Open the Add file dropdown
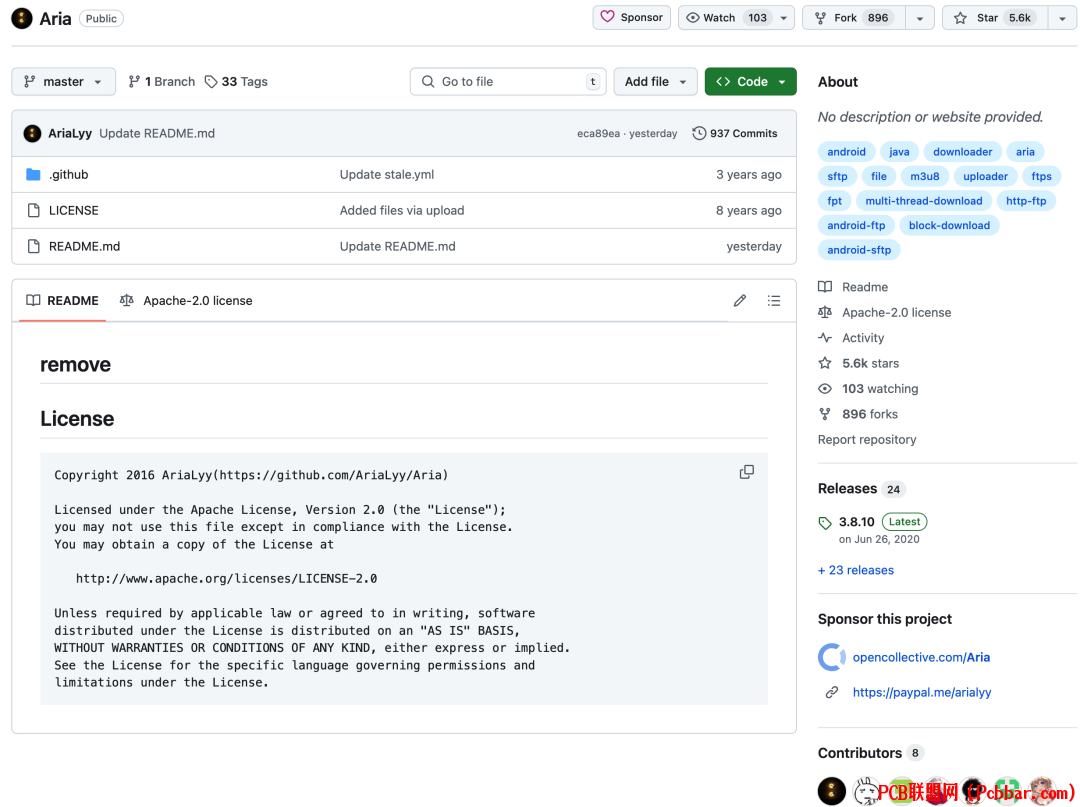The height and width of the screenshot is (807, 1080). click(655, 81)
